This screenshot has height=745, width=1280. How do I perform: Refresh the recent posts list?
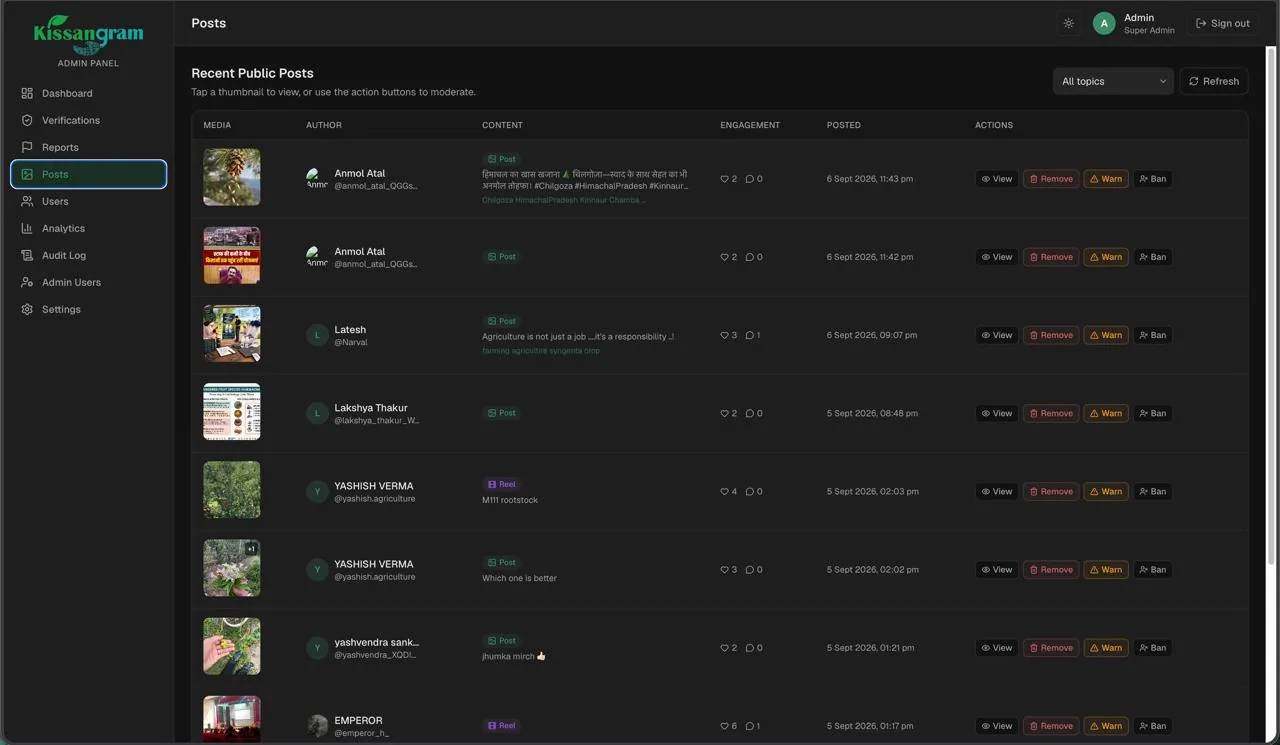1214,81
